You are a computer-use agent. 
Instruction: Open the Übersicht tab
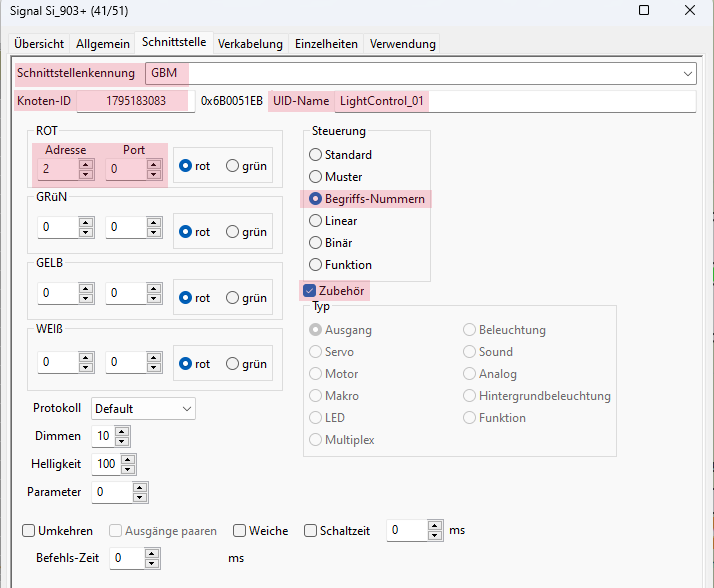pyautogui.click(x=40, y=44)
